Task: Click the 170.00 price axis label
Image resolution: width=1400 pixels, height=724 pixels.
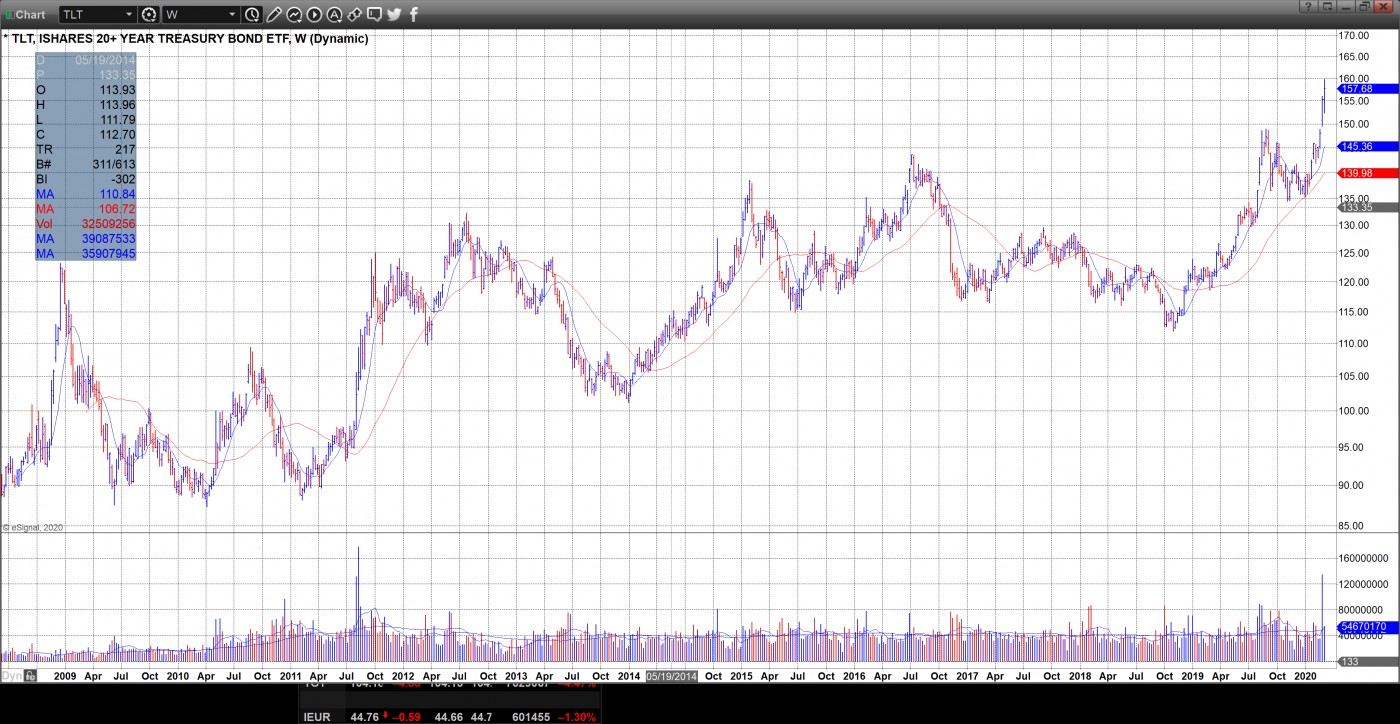Action: coord(1355,37)
